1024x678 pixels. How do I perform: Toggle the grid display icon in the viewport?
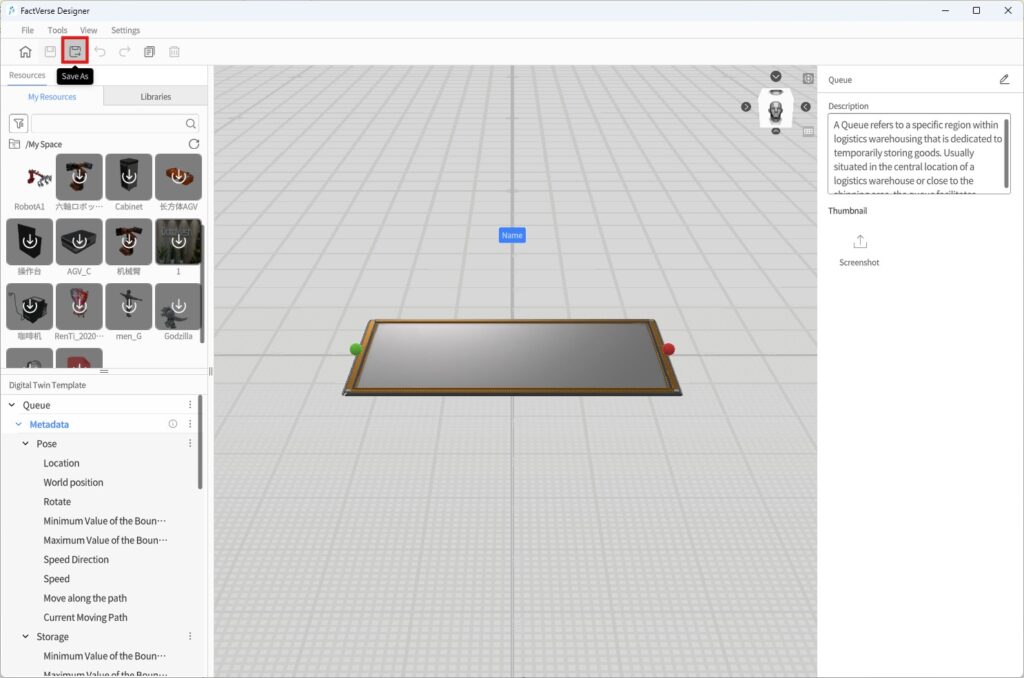(x=808, y=130)
